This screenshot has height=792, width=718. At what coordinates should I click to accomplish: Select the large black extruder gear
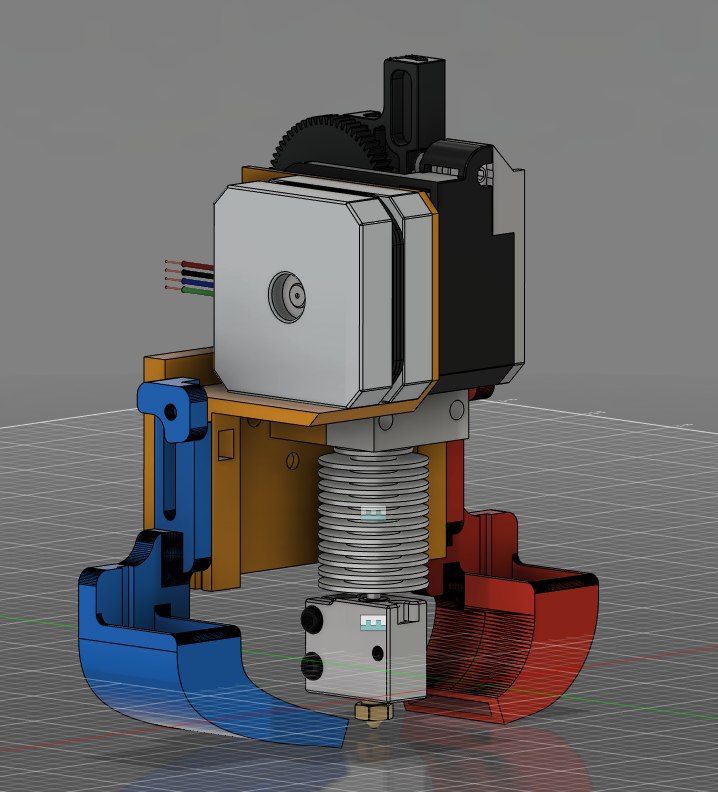331,141
